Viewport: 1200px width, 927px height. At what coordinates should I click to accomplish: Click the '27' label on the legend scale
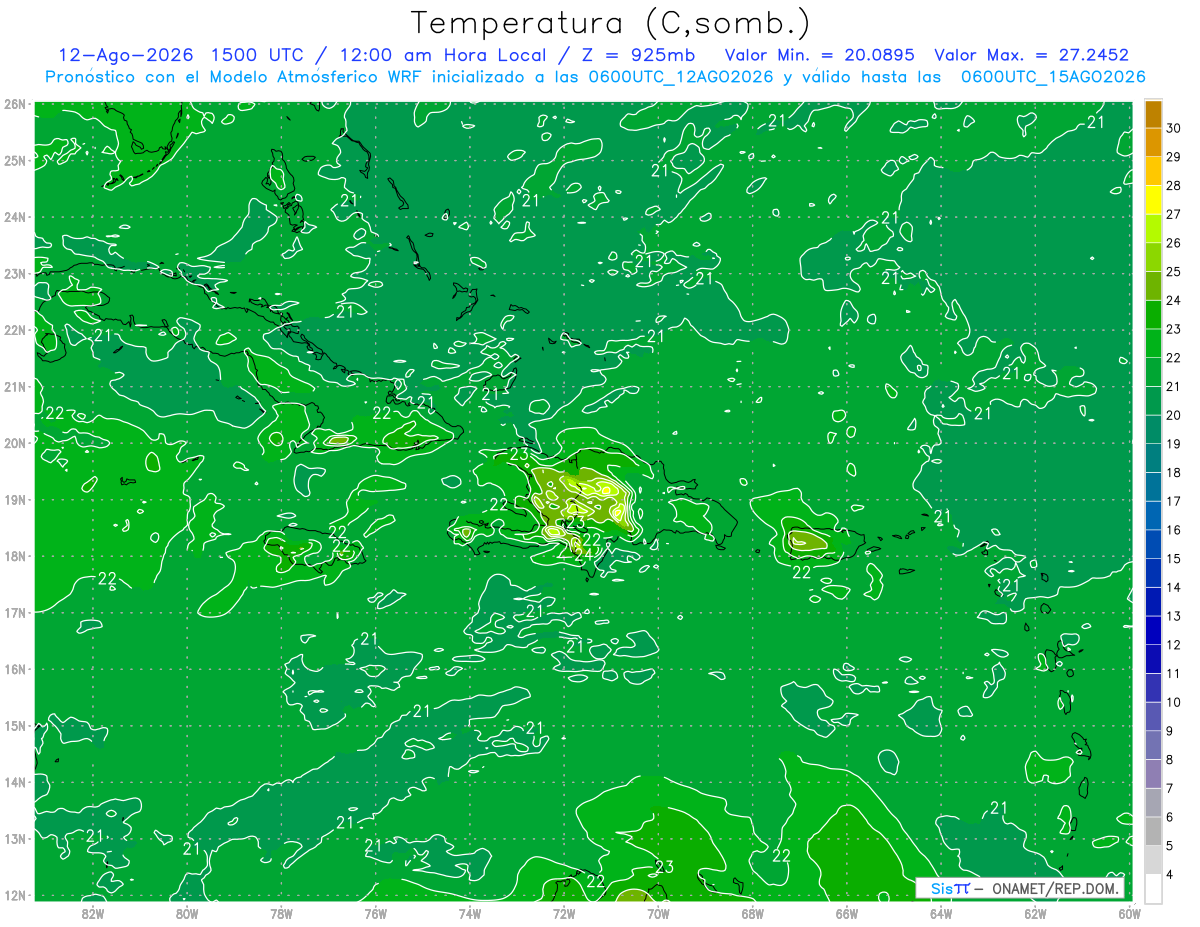1174,214
